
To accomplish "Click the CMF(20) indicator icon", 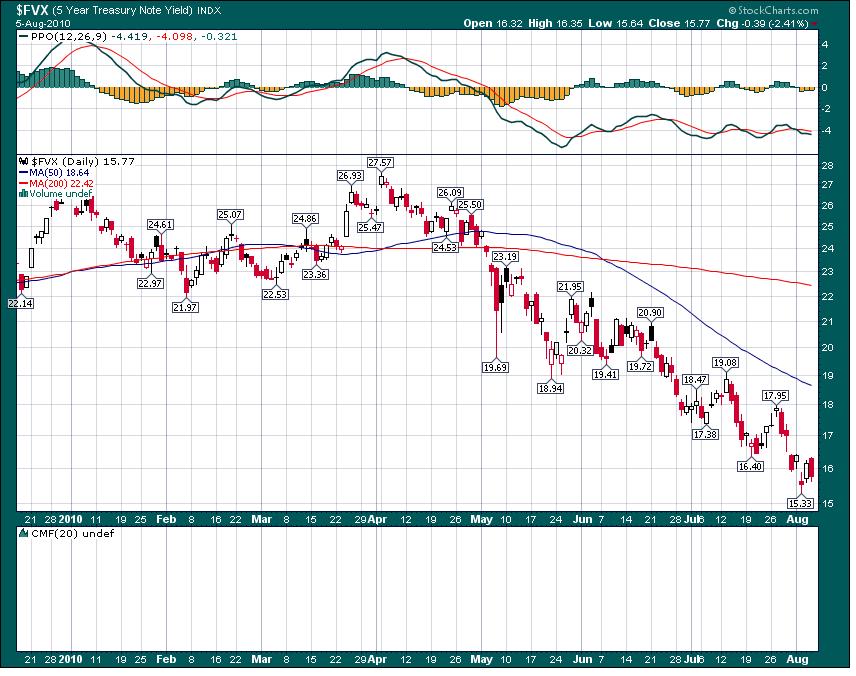I will (x=23, y=533).
